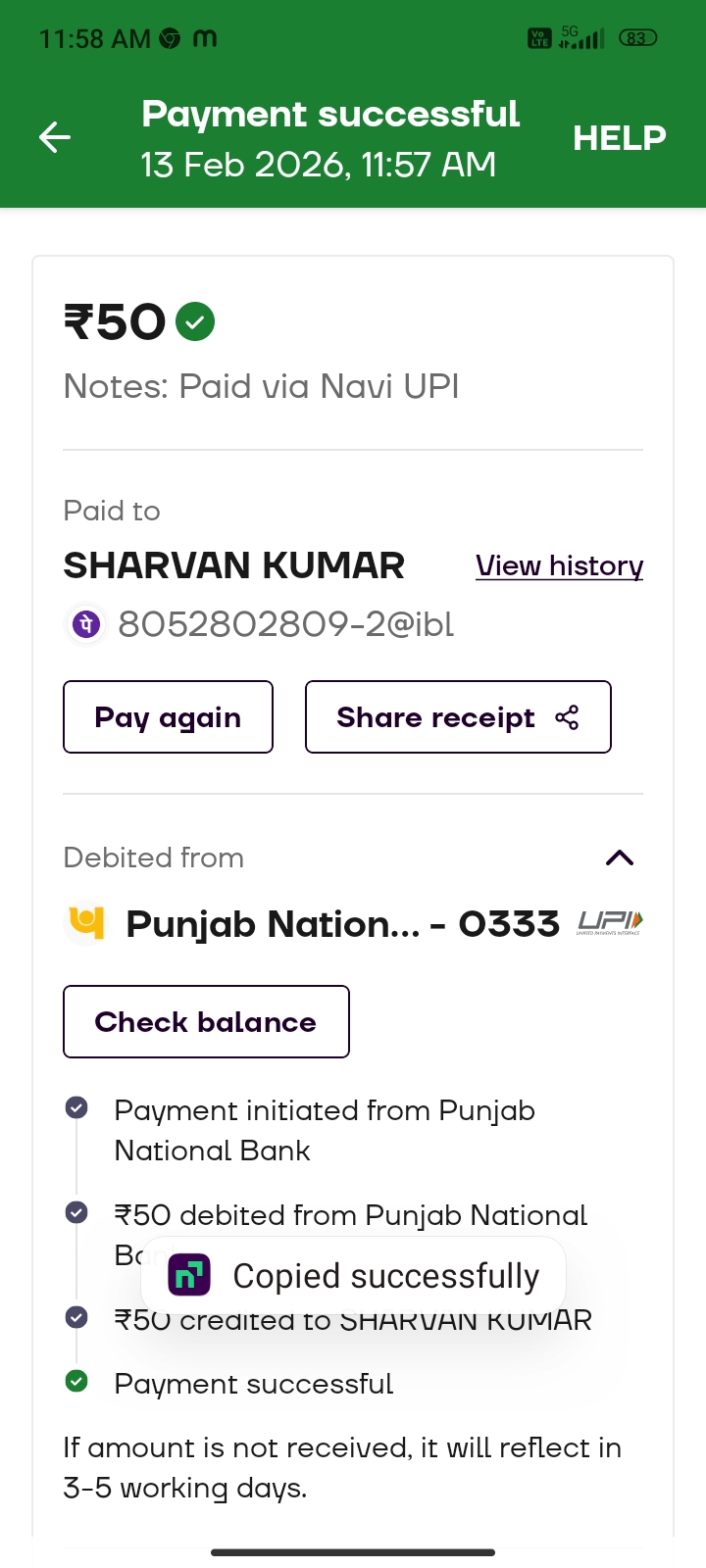Tap the PhonePe icon beside UPI ID
Image resolution: width=706 pixels, height=1568 pixels.
86,624
